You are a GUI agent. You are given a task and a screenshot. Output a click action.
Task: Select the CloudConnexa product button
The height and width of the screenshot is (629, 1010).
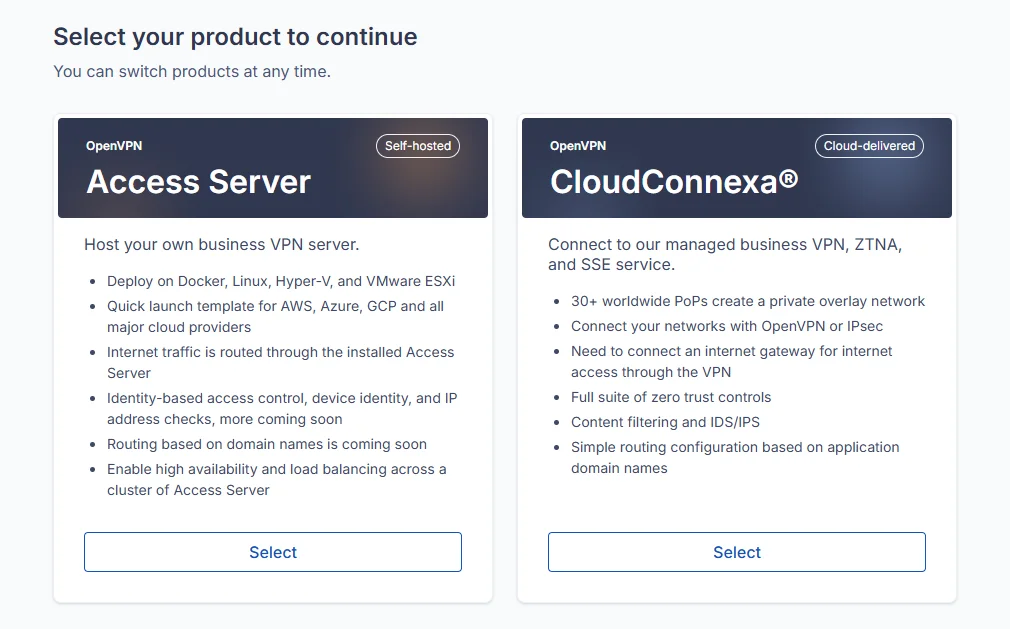[x=736, y=552]
